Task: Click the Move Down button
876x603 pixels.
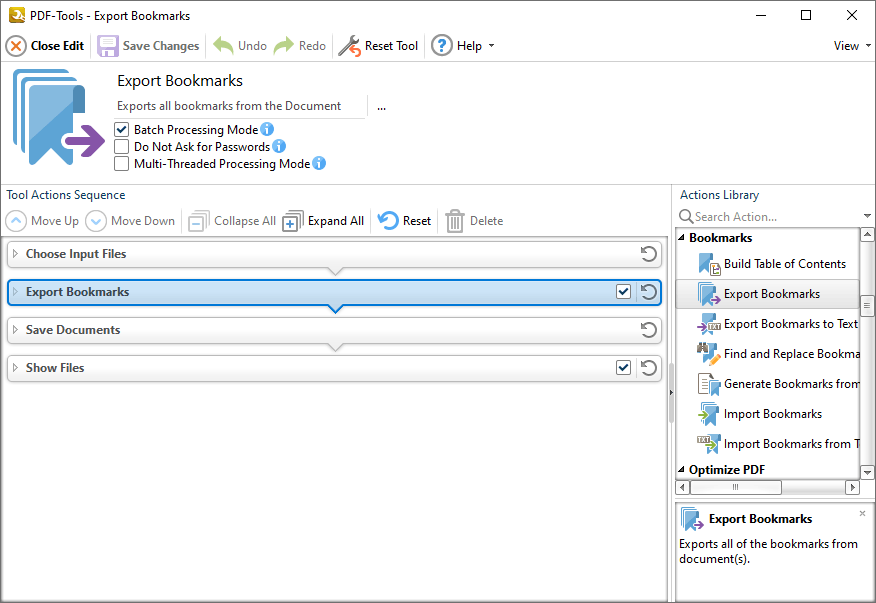Action: (x=130, y=221)
